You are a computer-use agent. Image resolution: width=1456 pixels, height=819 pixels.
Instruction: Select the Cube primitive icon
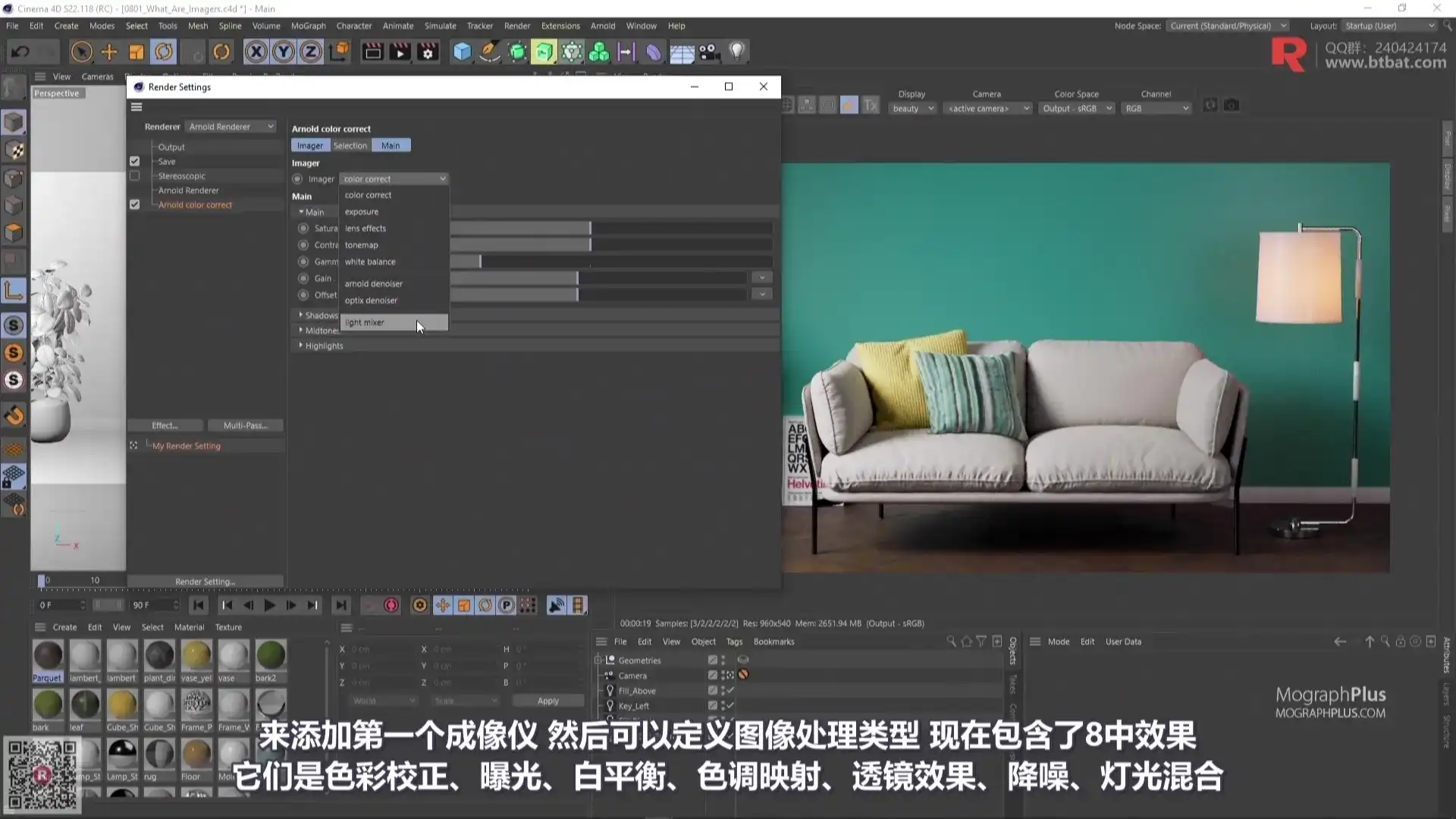461,52
